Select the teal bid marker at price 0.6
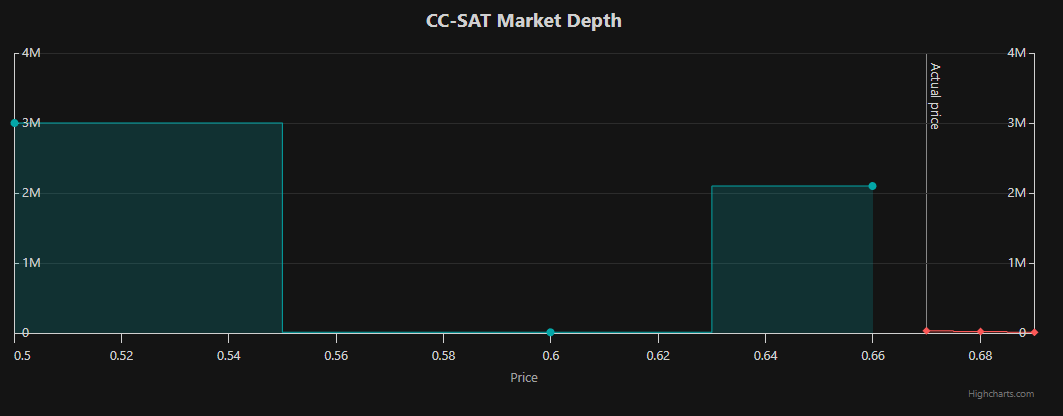 (550, 332)
